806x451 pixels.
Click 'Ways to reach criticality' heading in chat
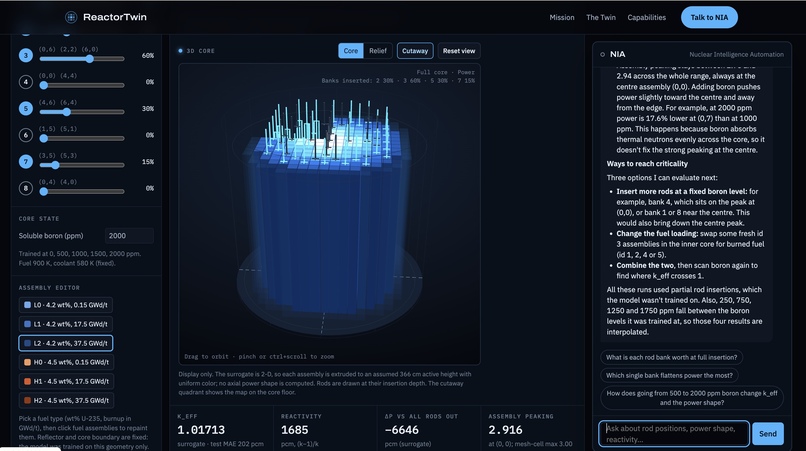pos(647,164)
